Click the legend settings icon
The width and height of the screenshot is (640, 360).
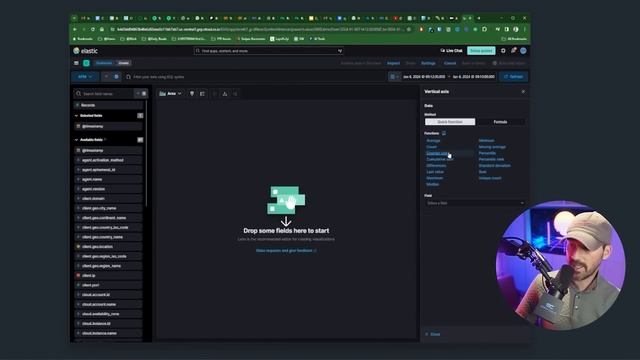click(x=202, y=94)
